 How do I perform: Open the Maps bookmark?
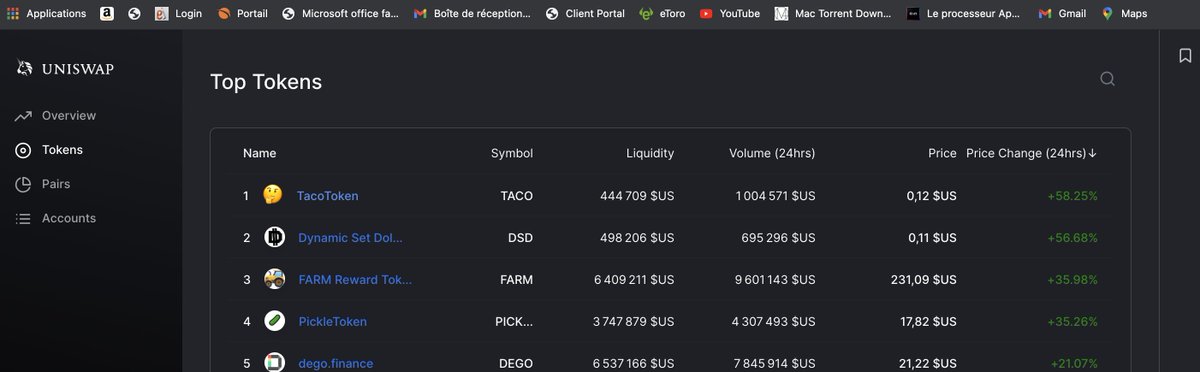click(x=1124, y=14)
